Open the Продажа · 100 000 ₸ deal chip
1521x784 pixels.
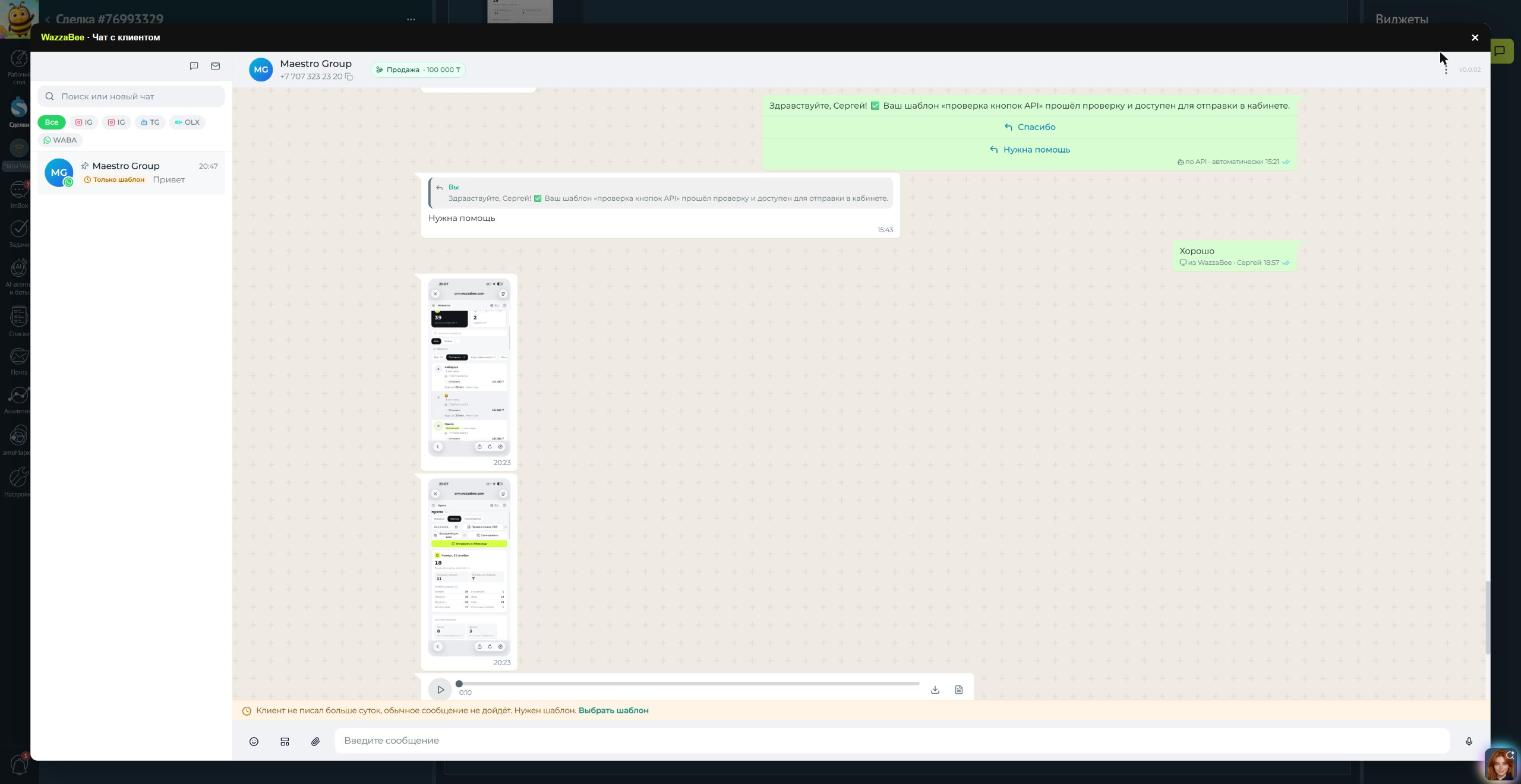tap(418, 70)
